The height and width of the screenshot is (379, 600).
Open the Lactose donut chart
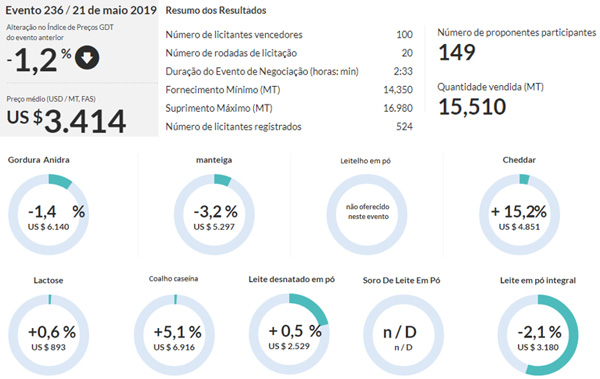[x=49, y=335]
